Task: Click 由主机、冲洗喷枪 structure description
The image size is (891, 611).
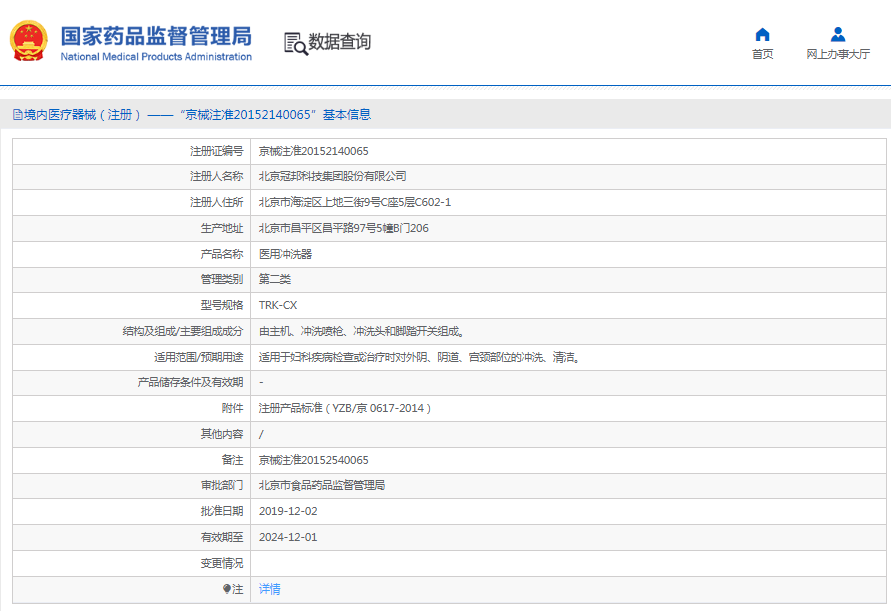Action: click(361, 331)
